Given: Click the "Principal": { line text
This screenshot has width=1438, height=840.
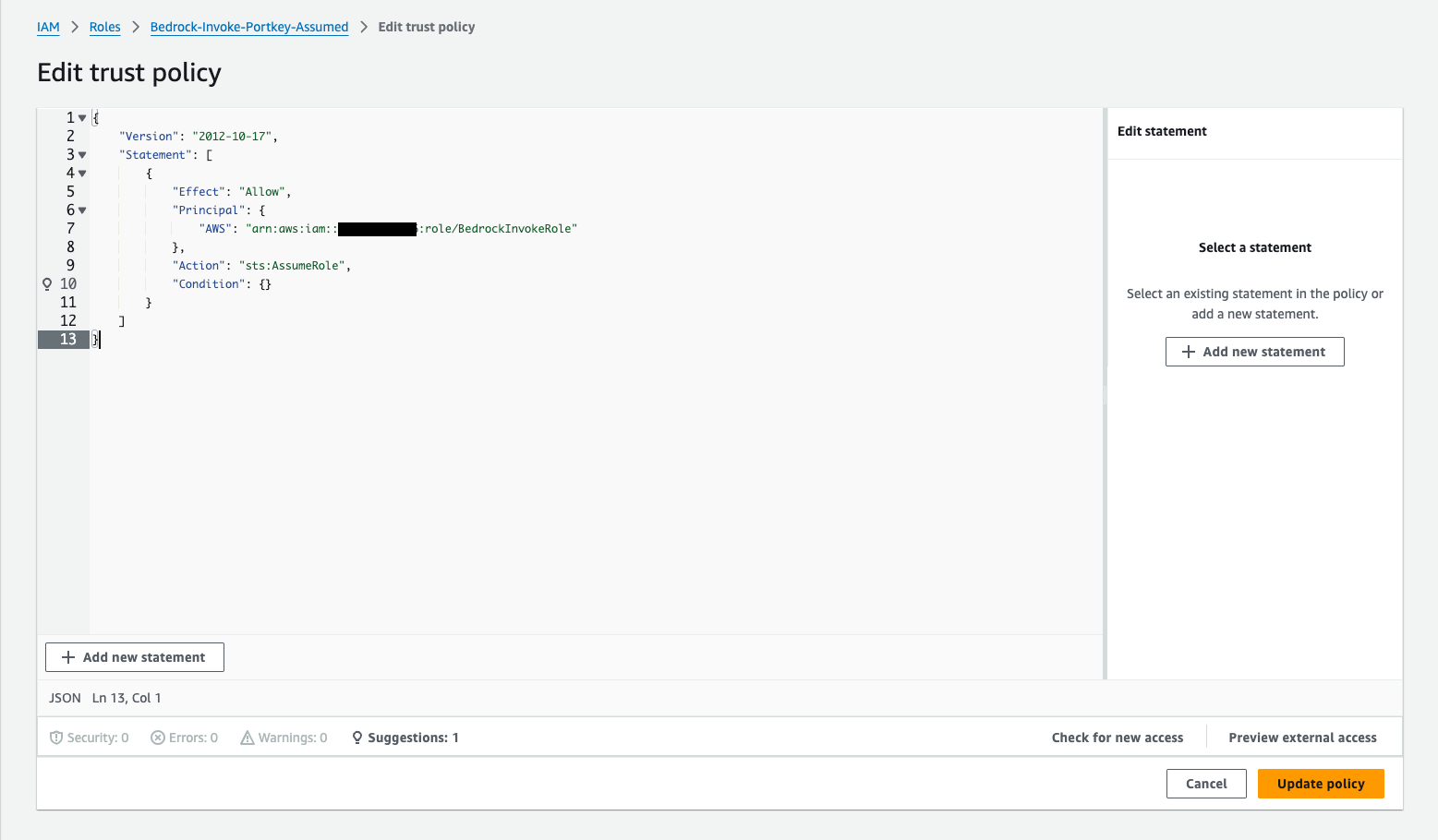Looking at the screenshot, I should click(219, 210).
